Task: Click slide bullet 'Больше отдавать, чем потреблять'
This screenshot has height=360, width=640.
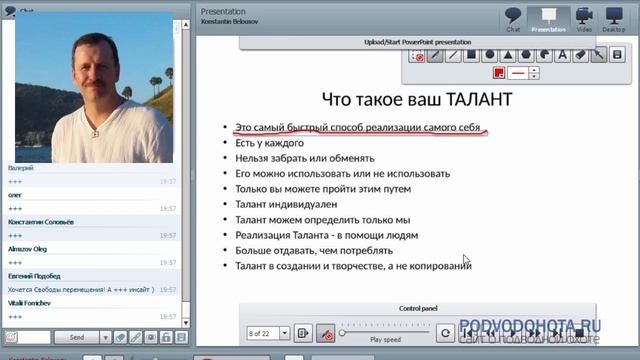Action: coord(314,250)
